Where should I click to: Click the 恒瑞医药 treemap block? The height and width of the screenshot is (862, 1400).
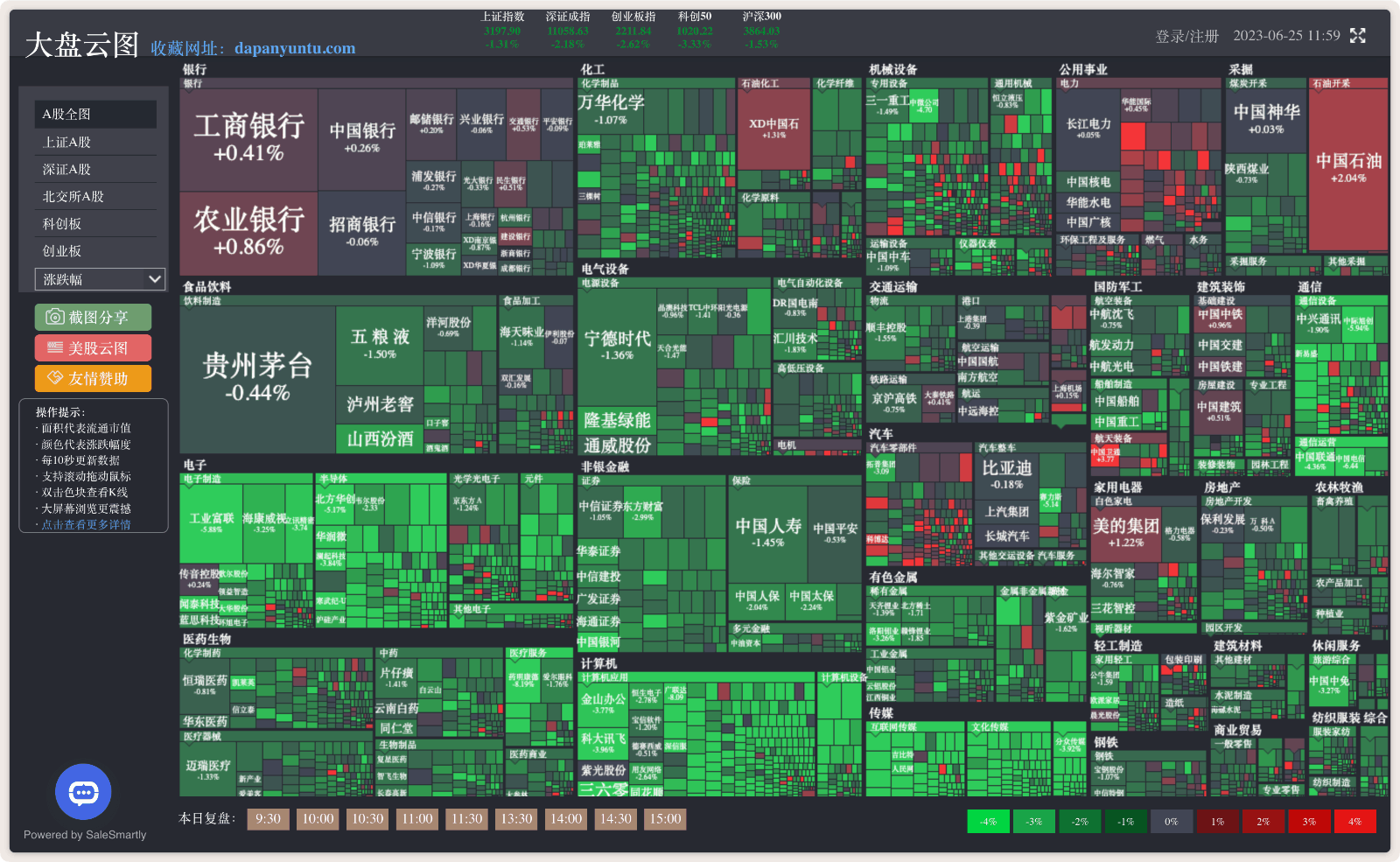[x=205, y=684]
